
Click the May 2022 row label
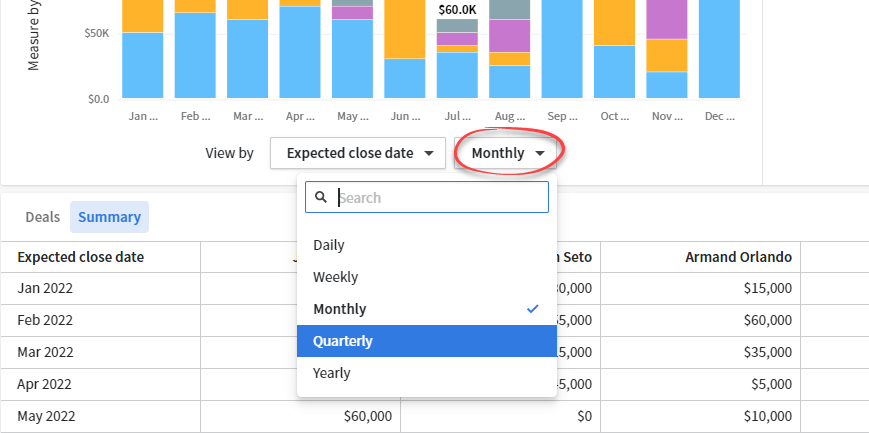tap(46, 416)
